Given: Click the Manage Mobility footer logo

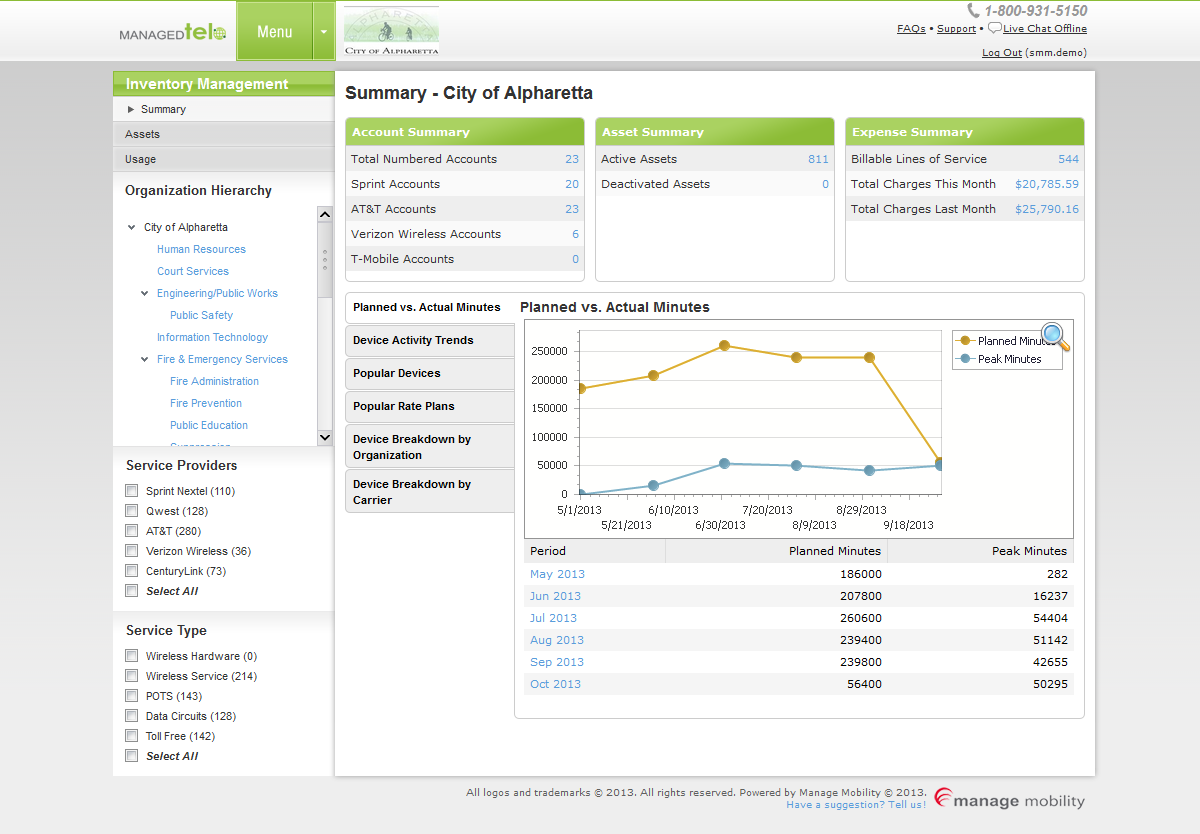Looking at the screenshot, I should click(1009, 799).
